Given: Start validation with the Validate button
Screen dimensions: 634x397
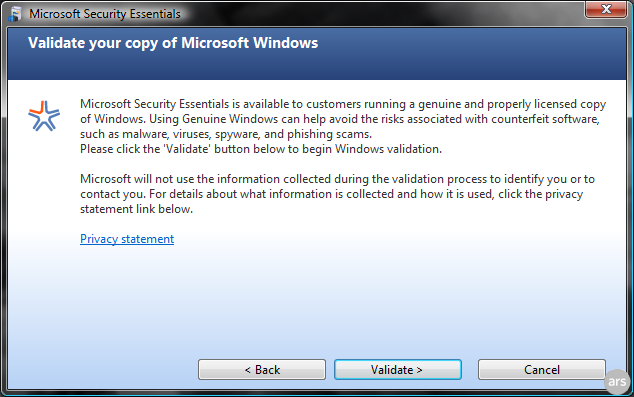Looking at the screenshot, I should tap(397, 370).
